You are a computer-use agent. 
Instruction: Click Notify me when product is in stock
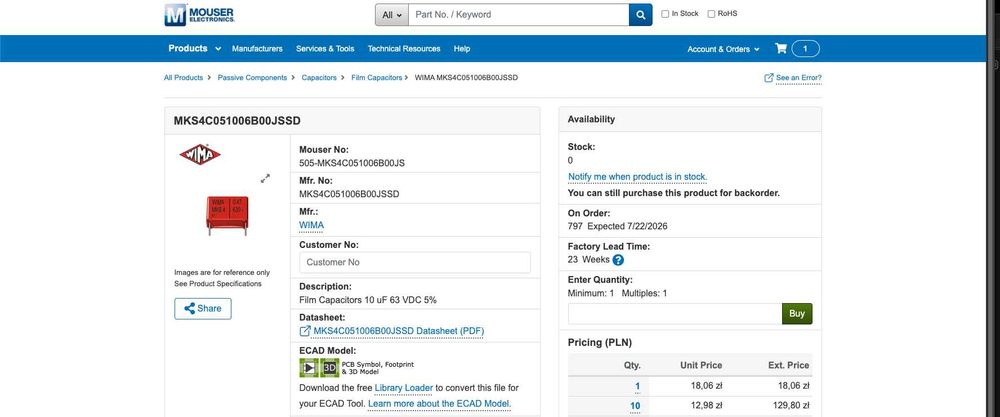pos(637,177)
